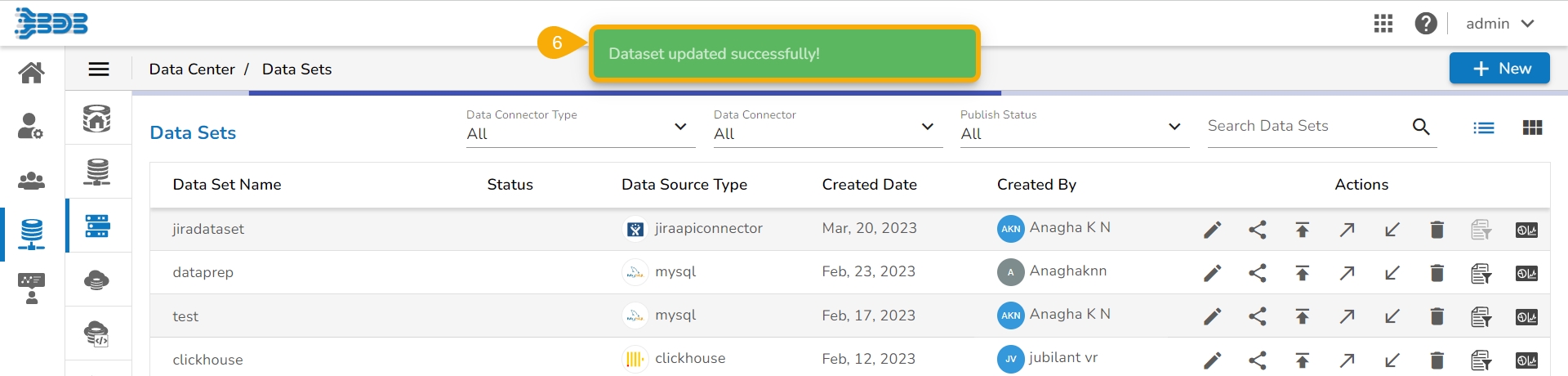
Task: Click the edit pencil icon for jiradataset
Action: point(1213,230)
